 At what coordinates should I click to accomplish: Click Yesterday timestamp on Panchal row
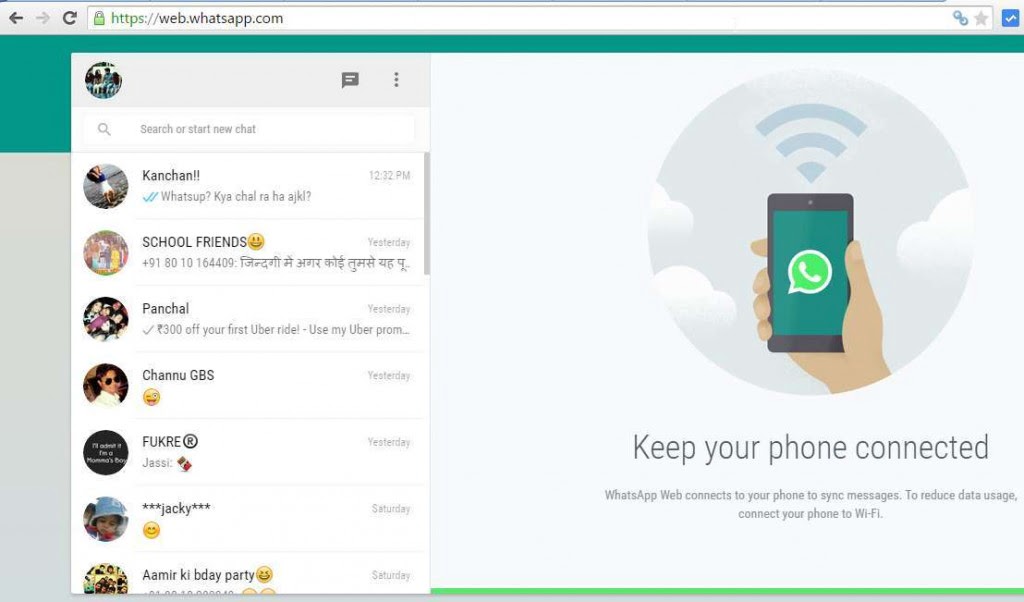[x=389, y=309]
